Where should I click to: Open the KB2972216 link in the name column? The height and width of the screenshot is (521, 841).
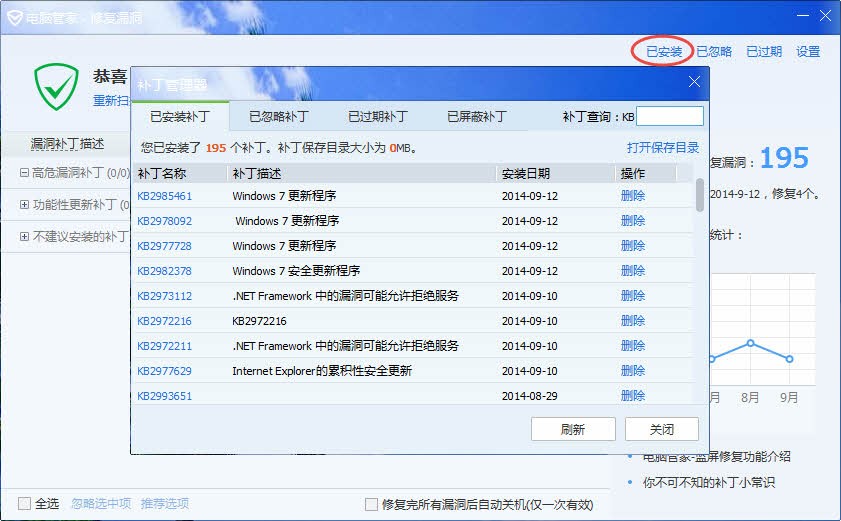(165, 321)
